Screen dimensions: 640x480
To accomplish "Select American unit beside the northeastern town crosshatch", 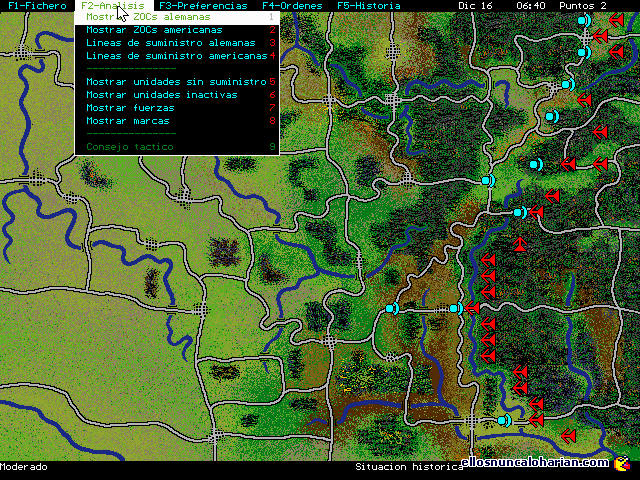I will point(568,84).
